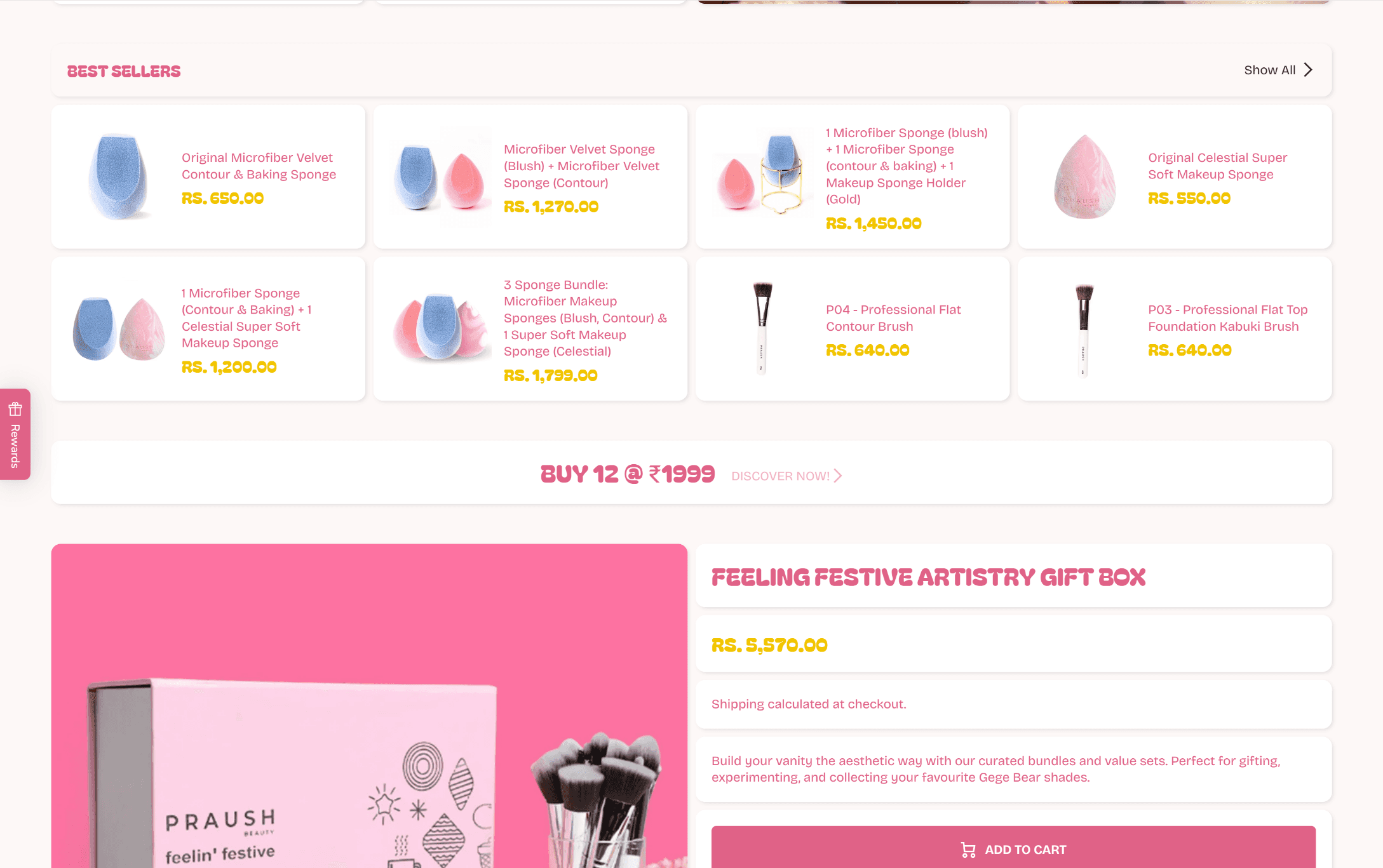This screenshot has width=1383, height=868.
Task: Add the Festive Gift Box to cart
Action: click(x=1013, y=849)
